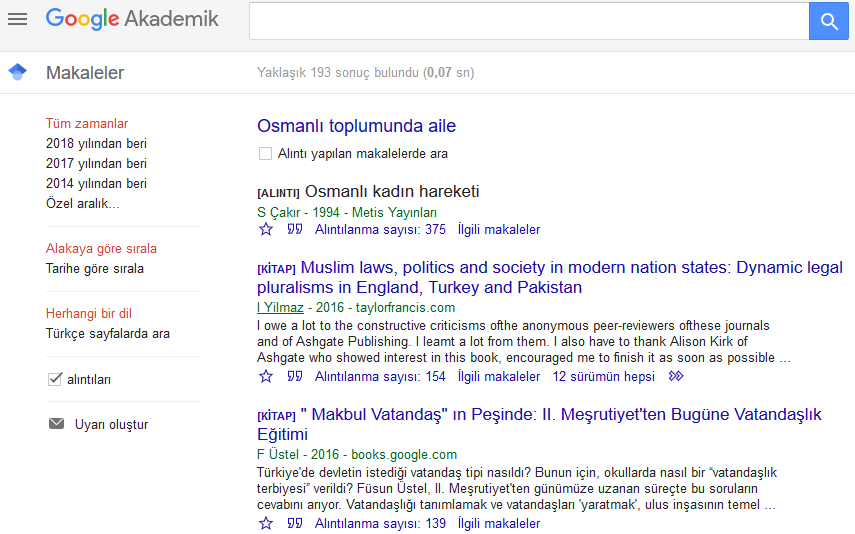Filter results by 2018 yılından beri

click(x=96, y=144)
